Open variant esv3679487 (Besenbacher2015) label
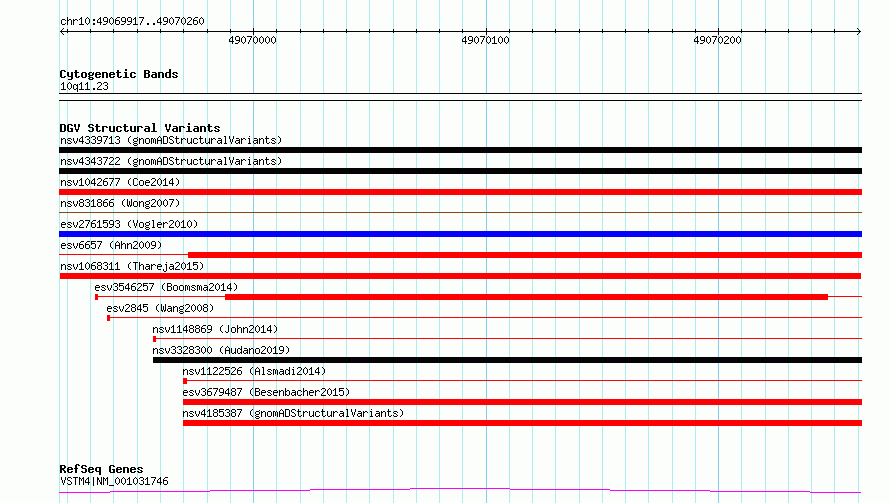 tap(266, 392)
